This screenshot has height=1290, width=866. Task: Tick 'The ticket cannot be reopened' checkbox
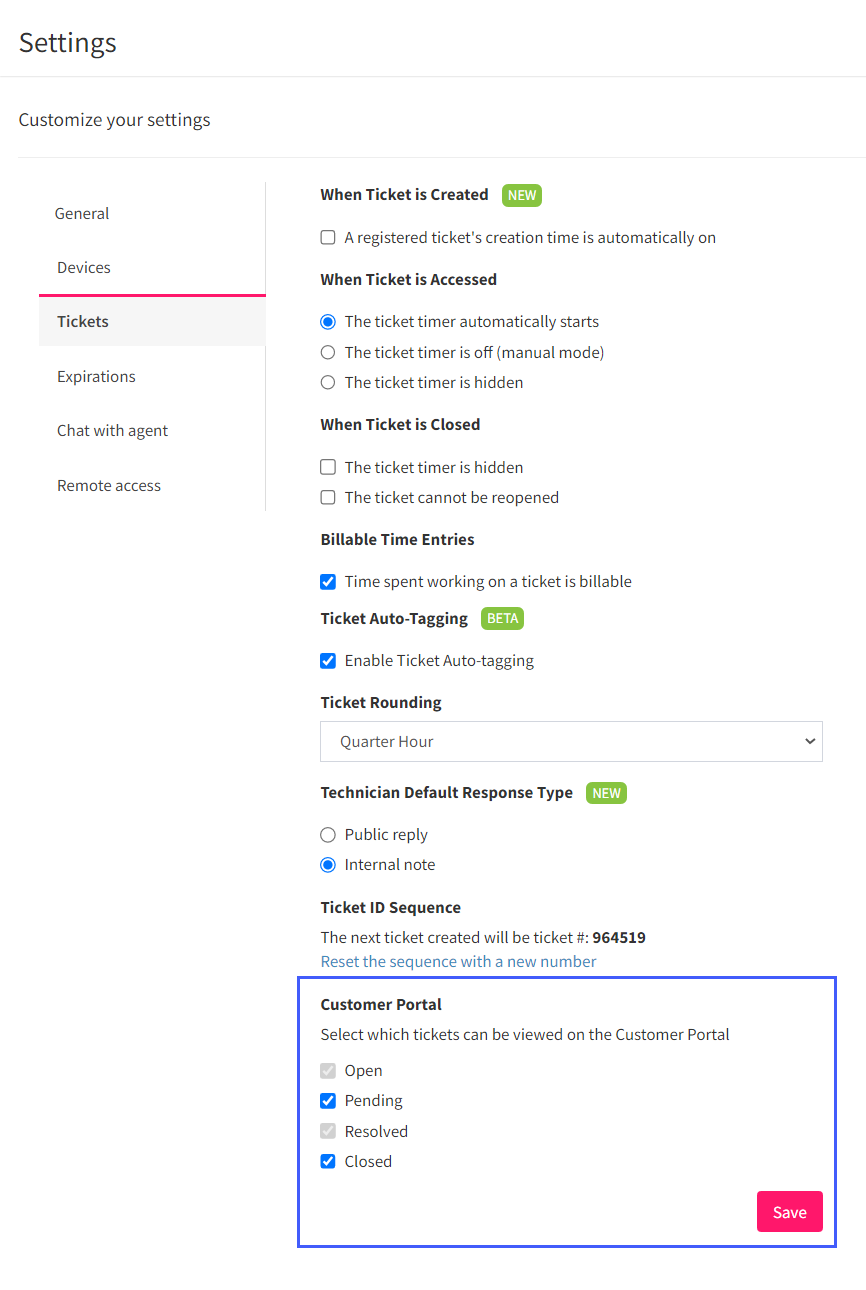[327, 497]
